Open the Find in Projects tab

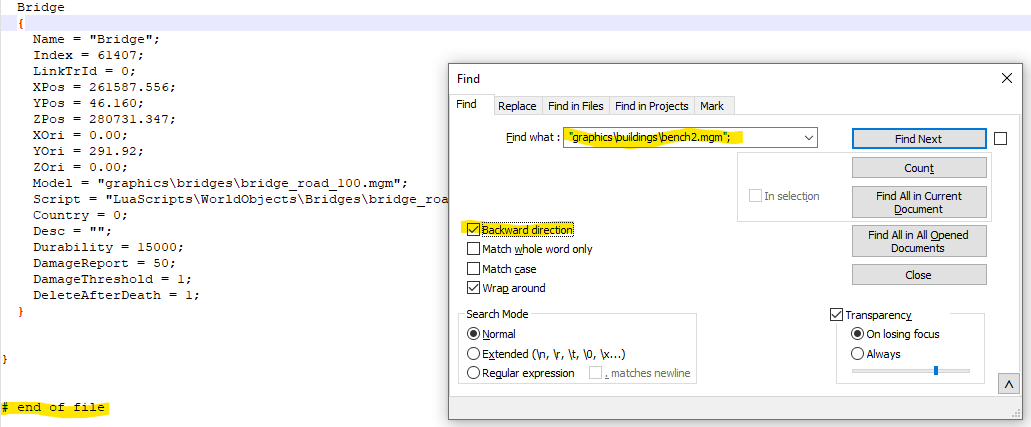pyautogui.click(x=652, y=105)
